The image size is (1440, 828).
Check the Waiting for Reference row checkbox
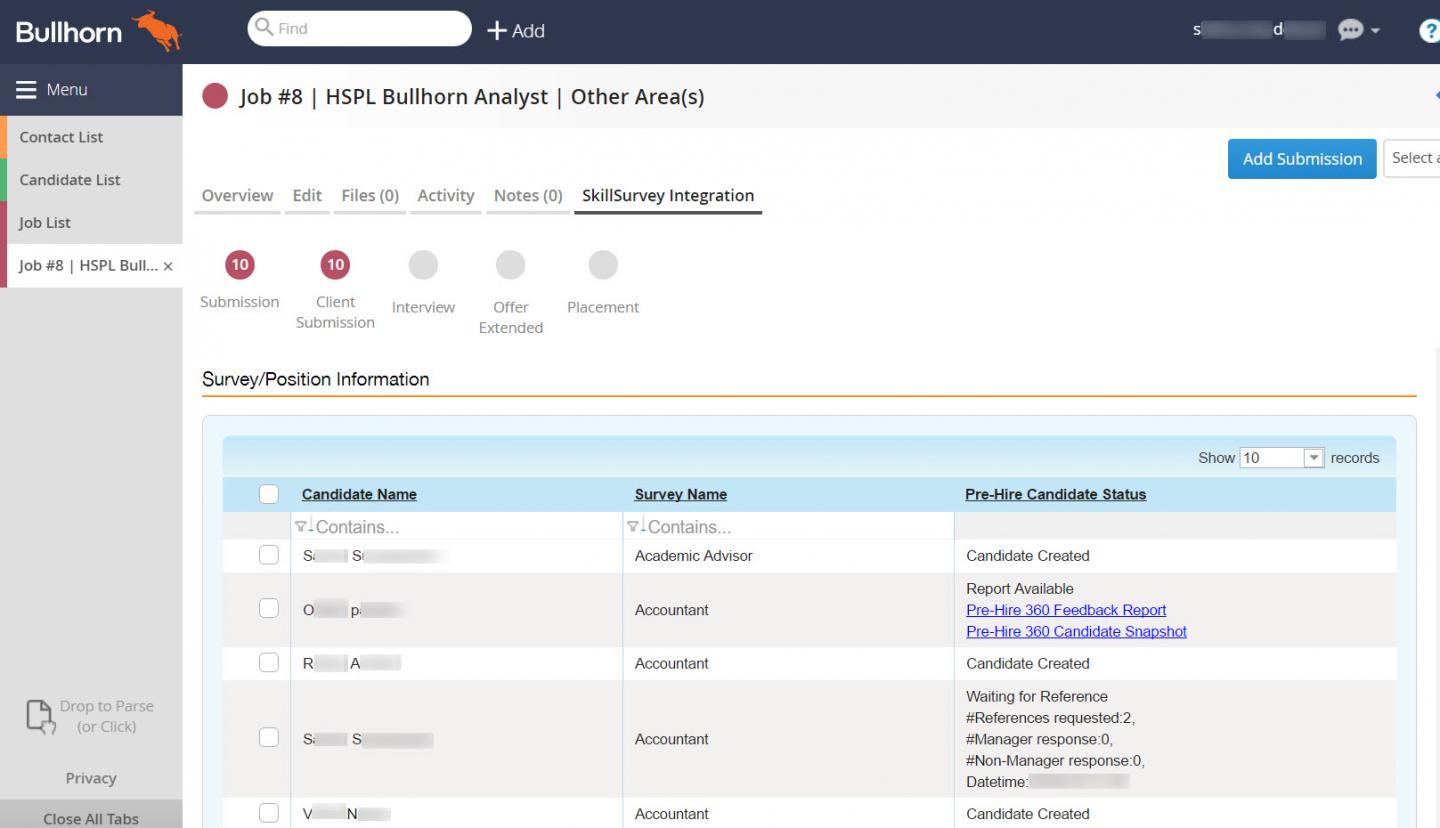point(268,738)
